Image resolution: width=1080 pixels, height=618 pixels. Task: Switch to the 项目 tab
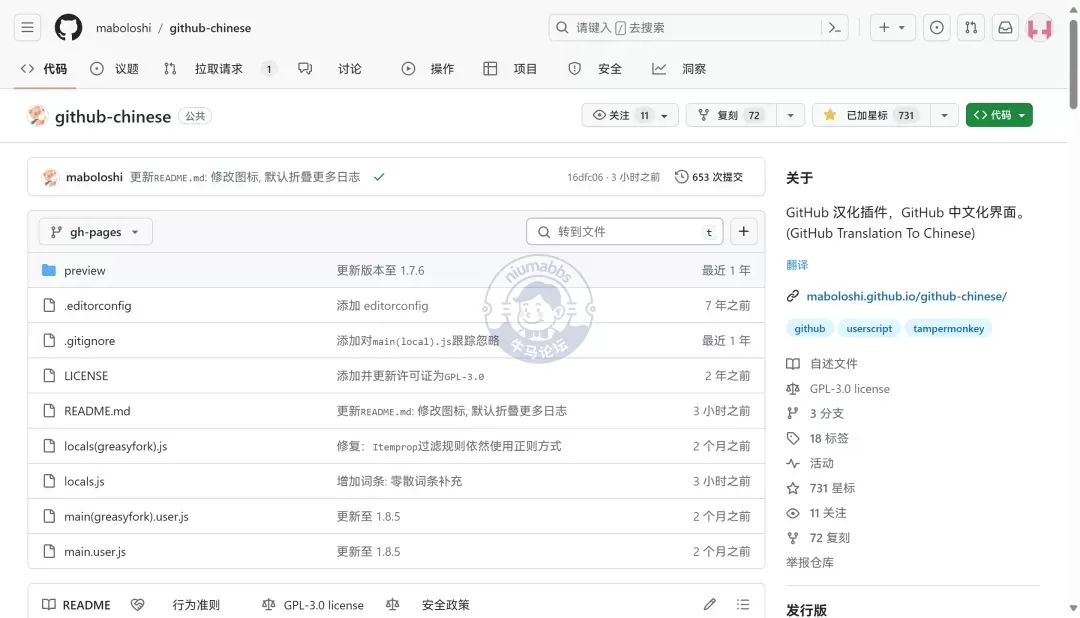510,69
